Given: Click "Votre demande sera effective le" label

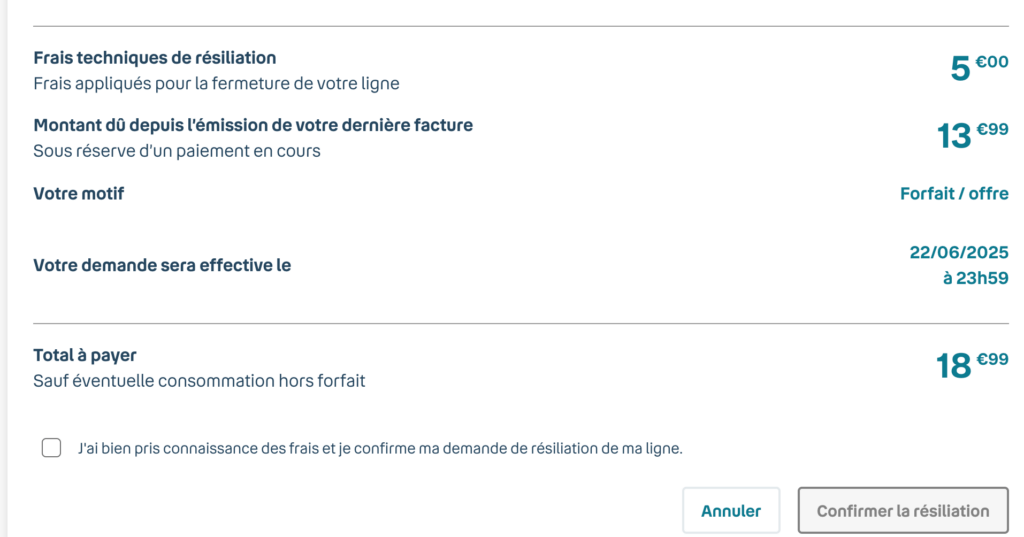Looking at the screenshot, I should [x=162, y=266].
